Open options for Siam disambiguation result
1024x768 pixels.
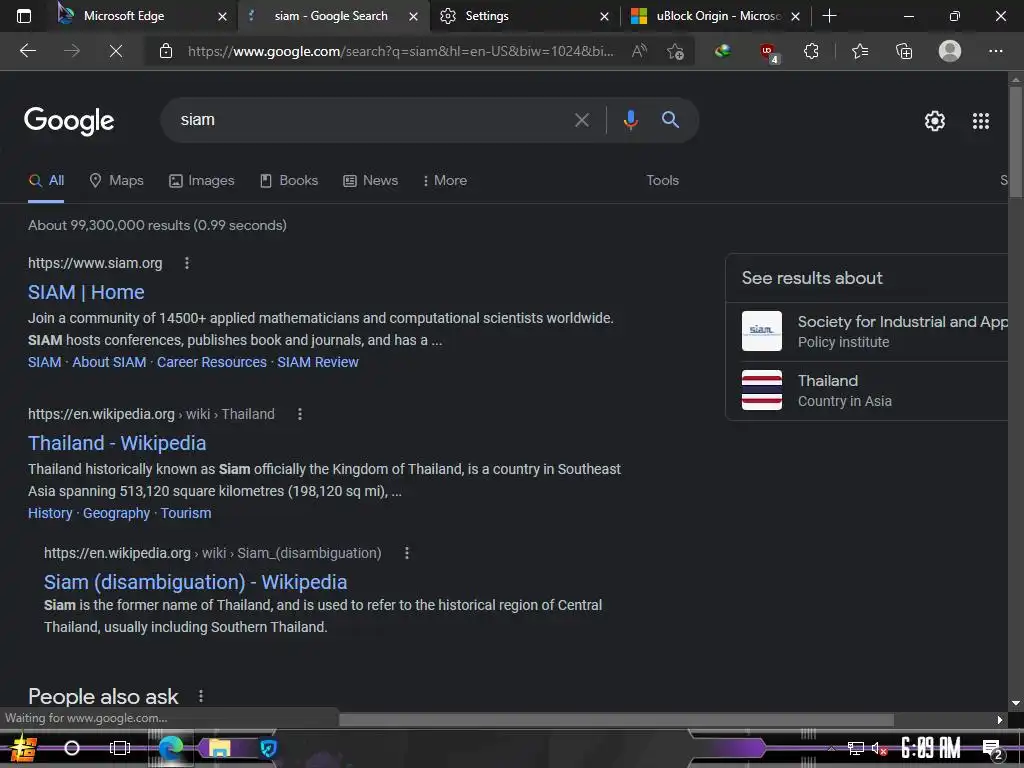[x=407, y=552]
